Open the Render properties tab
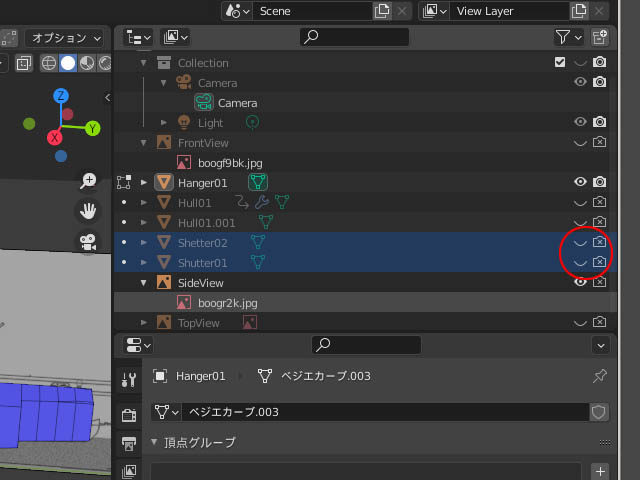Image resolution: width=640 pixels, height=480 pixels. pyautogui.click(x=129, y=416)
